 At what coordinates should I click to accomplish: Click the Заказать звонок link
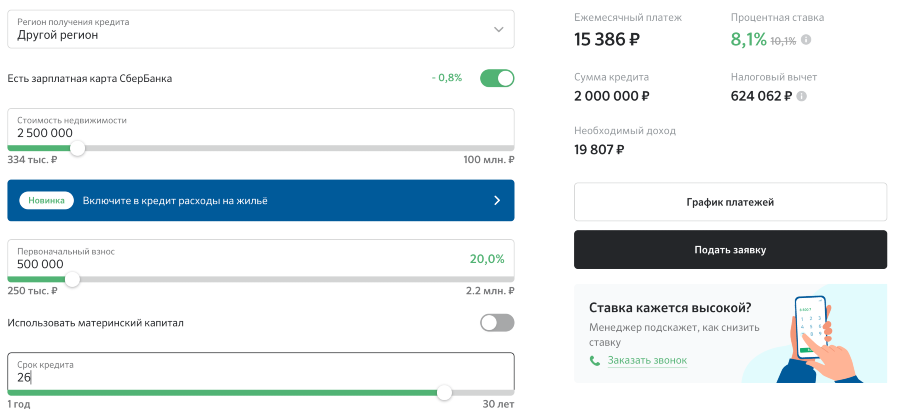click(x=647, y=361)
